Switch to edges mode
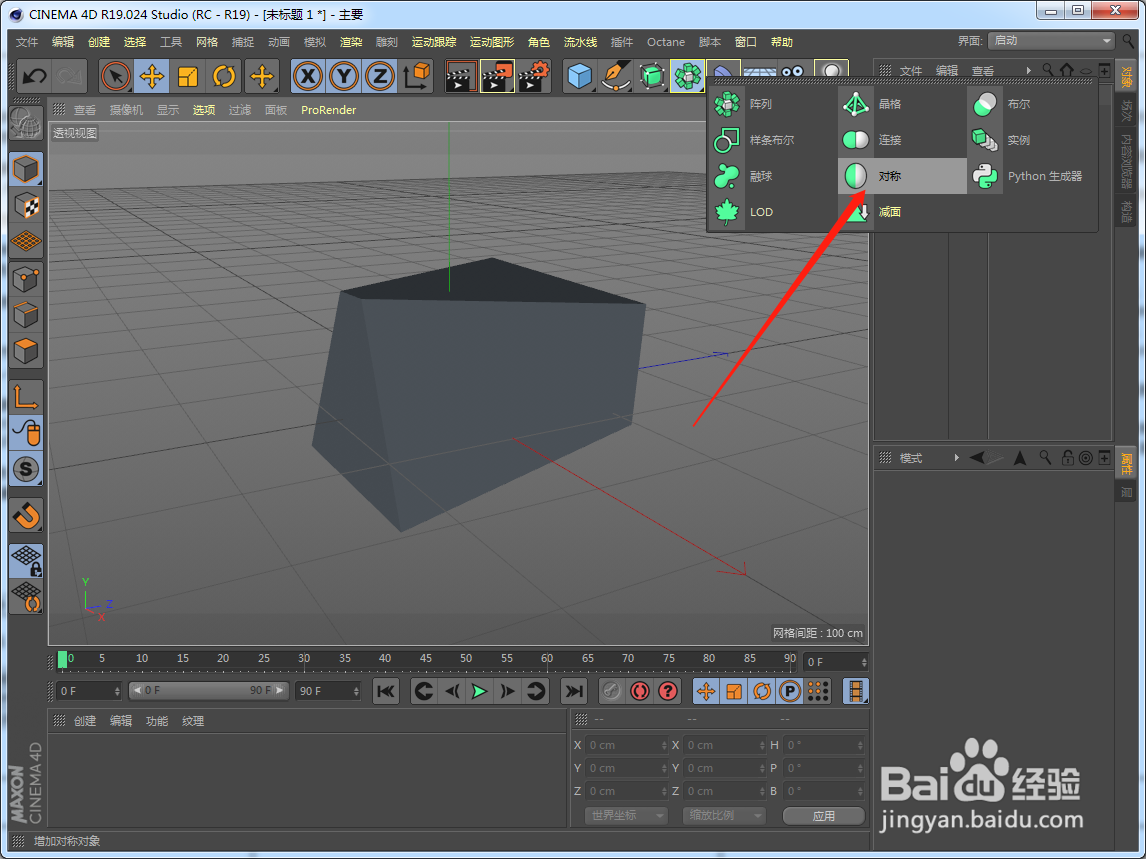 click(26, 315)
